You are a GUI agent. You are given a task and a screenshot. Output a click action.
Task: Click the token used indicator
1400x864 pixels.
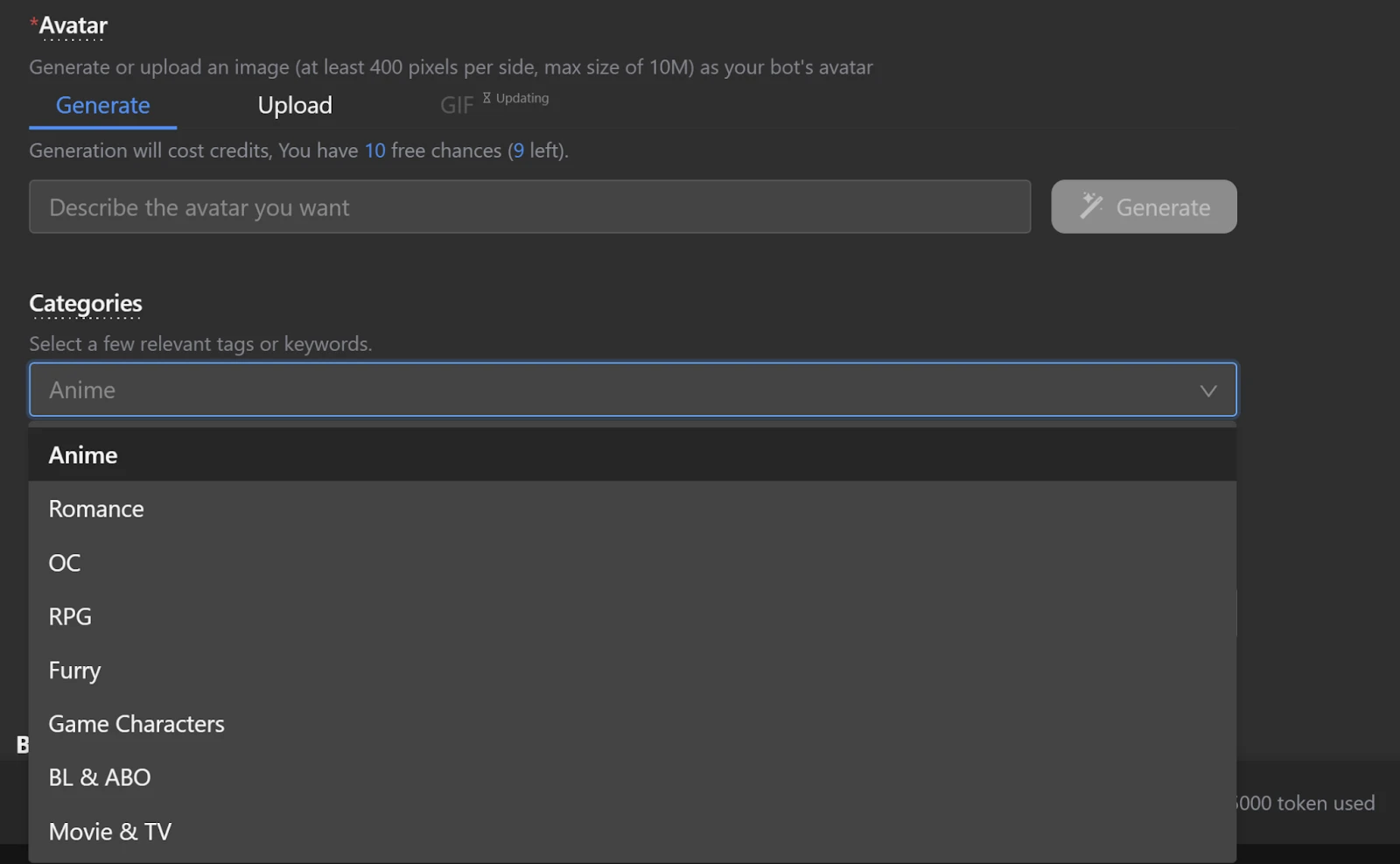(1304, 803)
